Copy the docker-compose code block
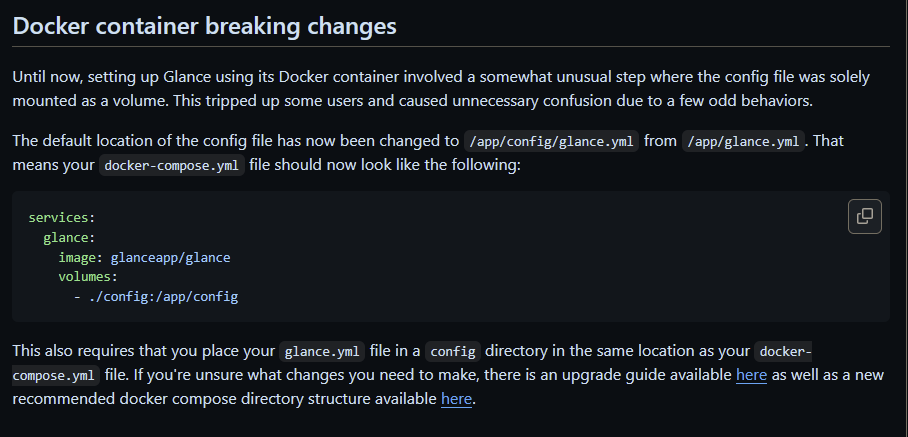The height and width of the screenshot is (437, 908). 865,216
